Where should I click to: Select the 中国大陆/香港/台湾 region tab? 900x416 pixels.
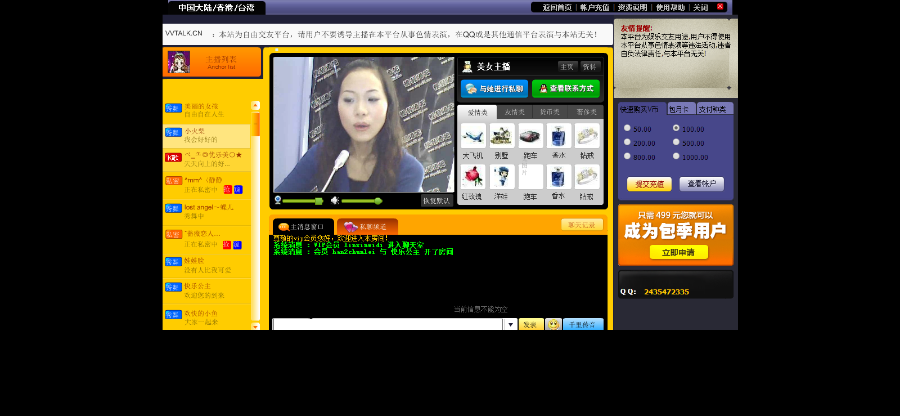point(216,8)
